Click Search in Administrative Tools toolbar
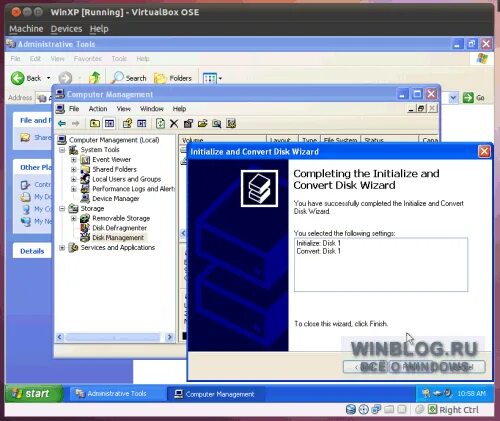 (129, 78)
